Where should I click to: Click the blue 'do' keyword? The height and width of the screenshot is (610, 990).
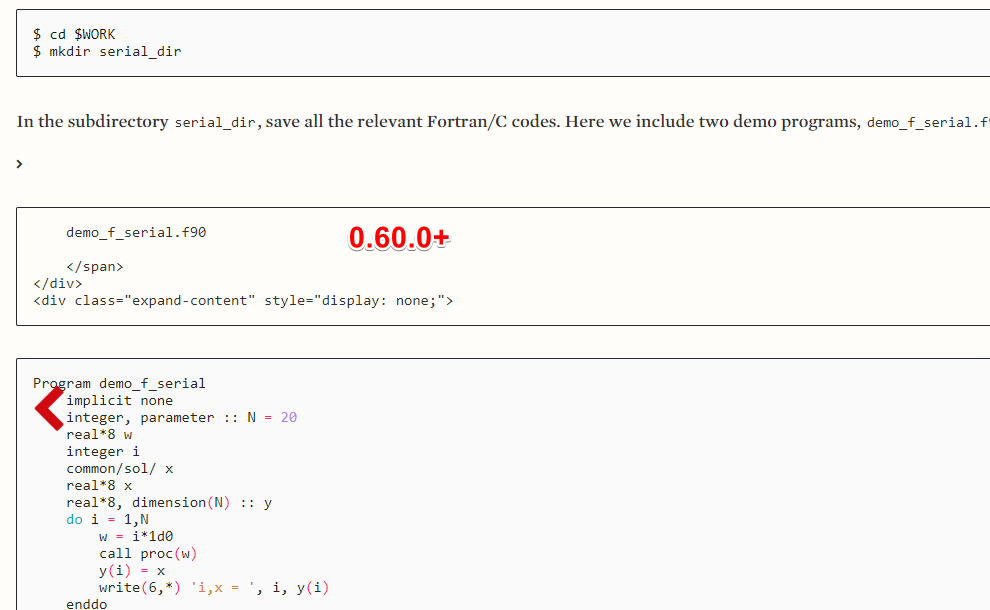coord(75,519)
